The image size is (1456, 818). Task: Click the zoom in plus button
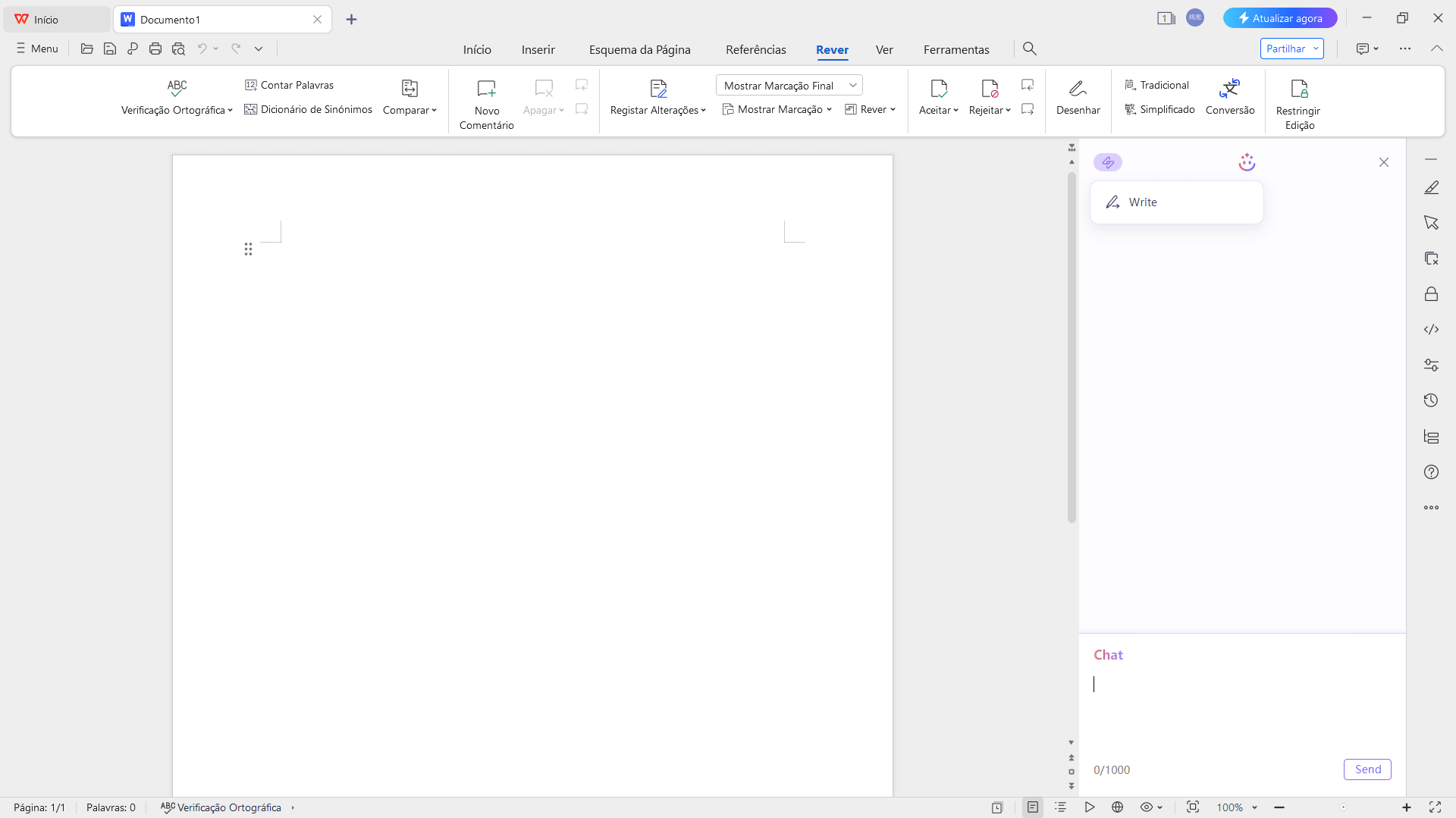click(1406, 807)
